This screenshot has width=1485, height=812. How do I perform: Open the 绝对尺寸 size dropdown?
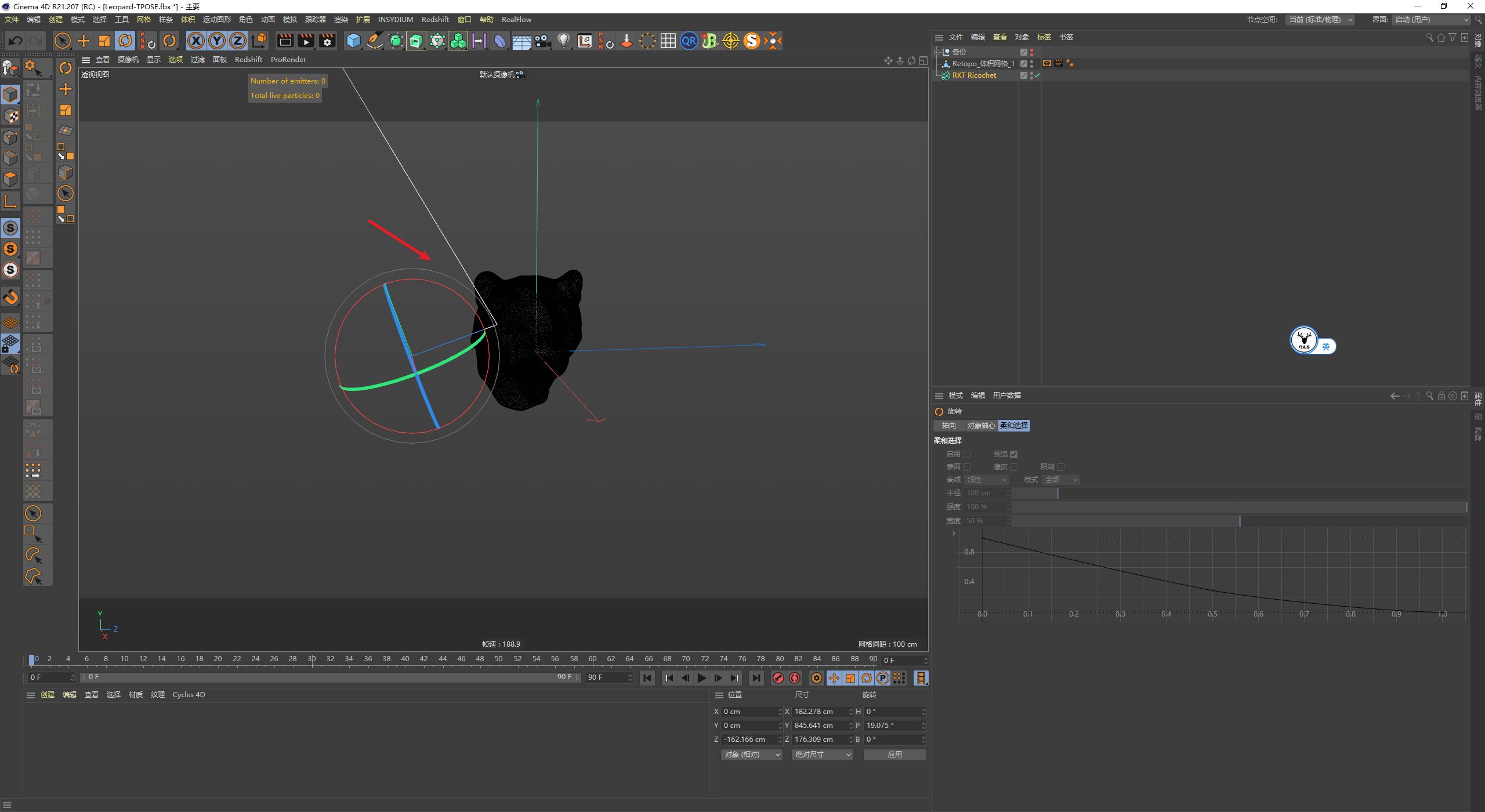pyautogui.click(x=823, y=755)
